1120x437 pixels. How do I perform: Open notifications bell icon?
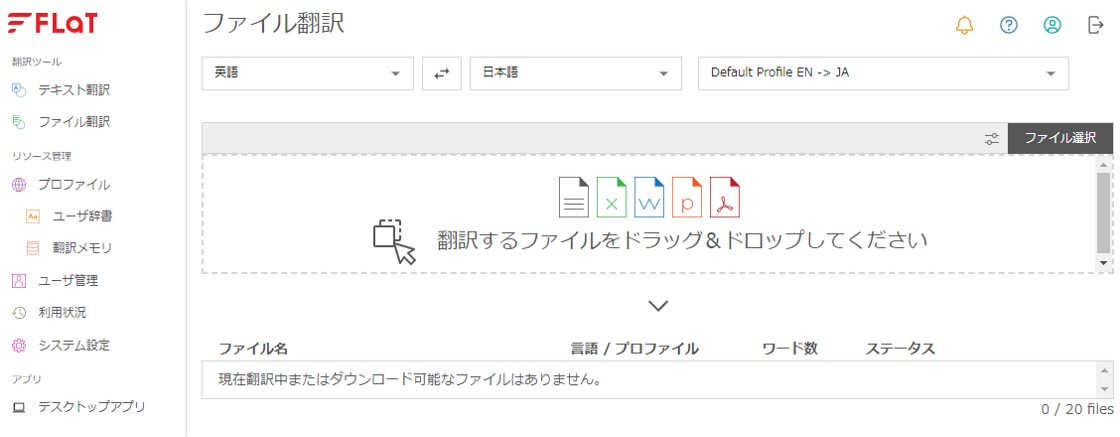(x=964, y=26)
